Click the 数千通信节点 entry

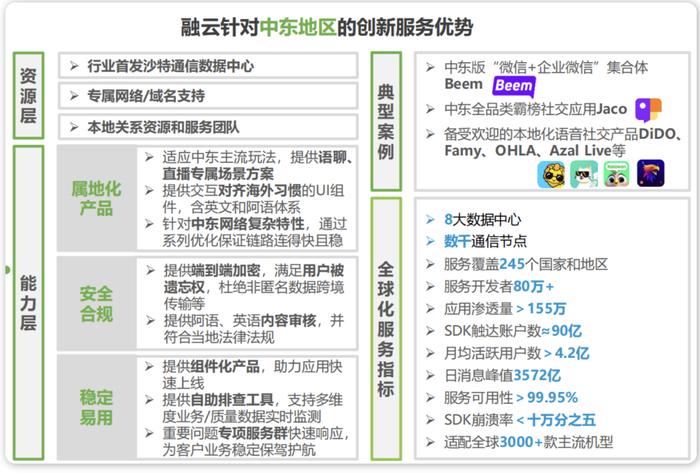click(x=485, y=241)
